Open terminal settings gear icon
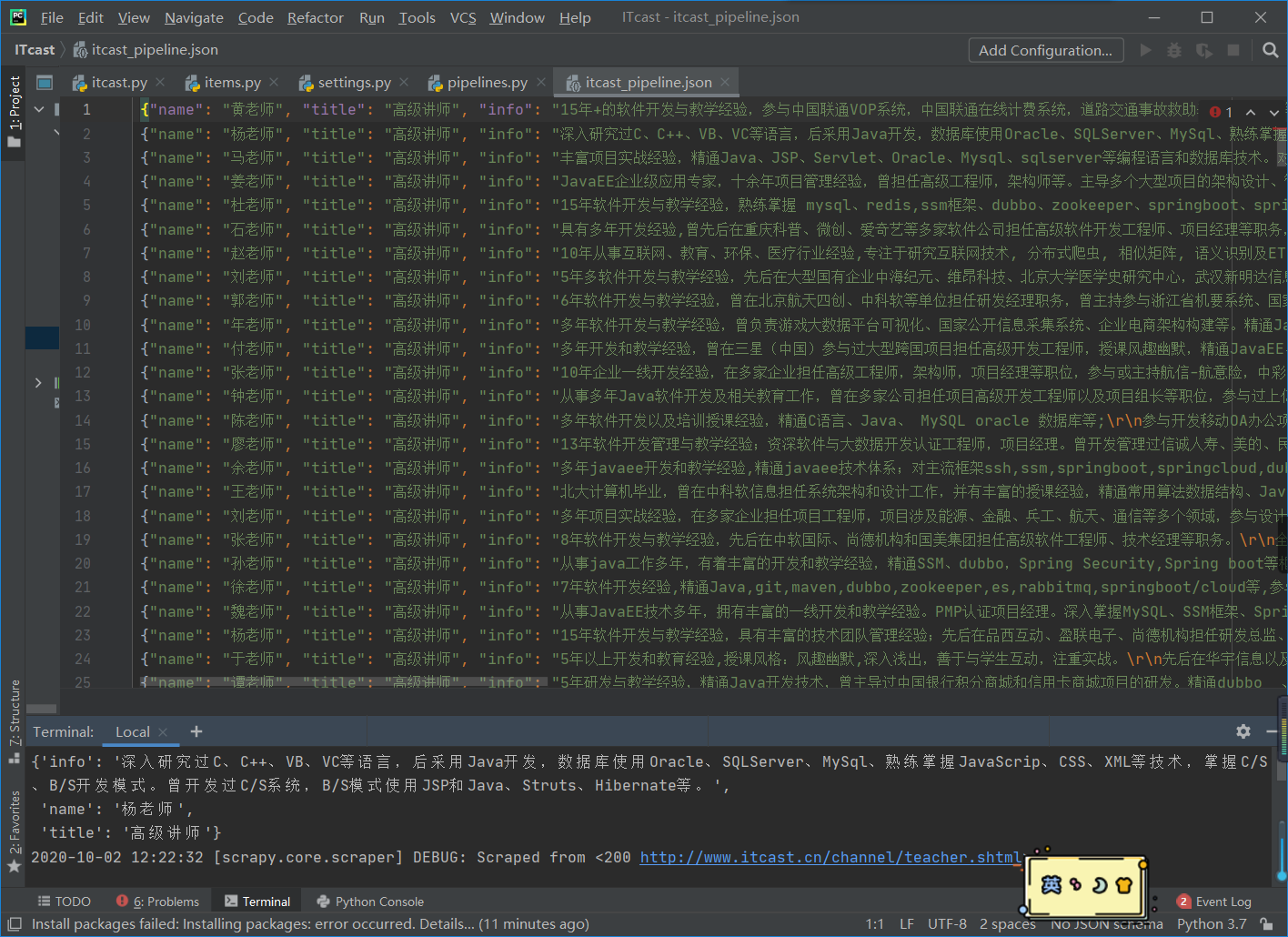 (x=1243, y=731)
